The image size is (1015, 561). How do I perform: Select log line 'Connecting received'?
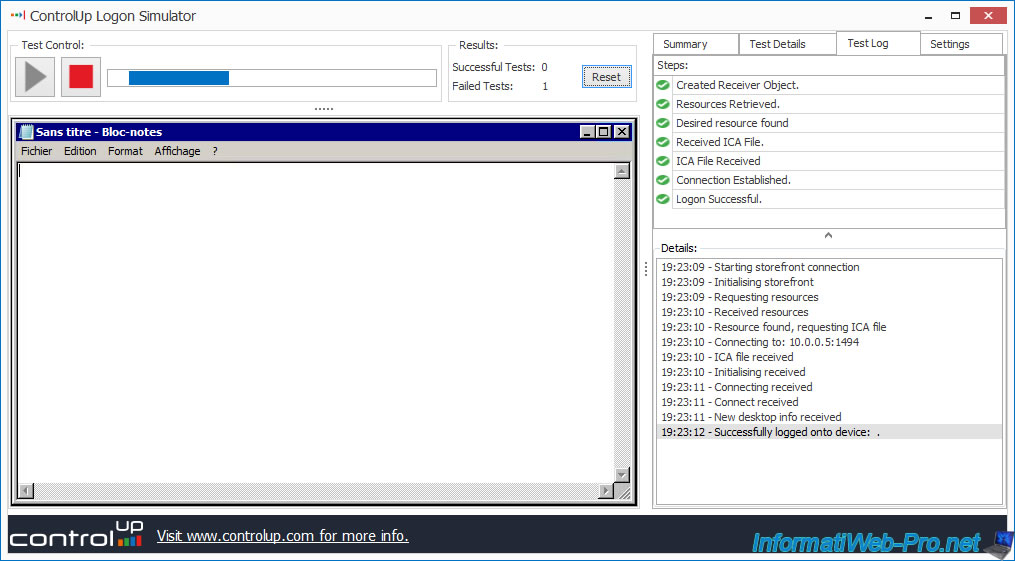[x=737, y=387]
